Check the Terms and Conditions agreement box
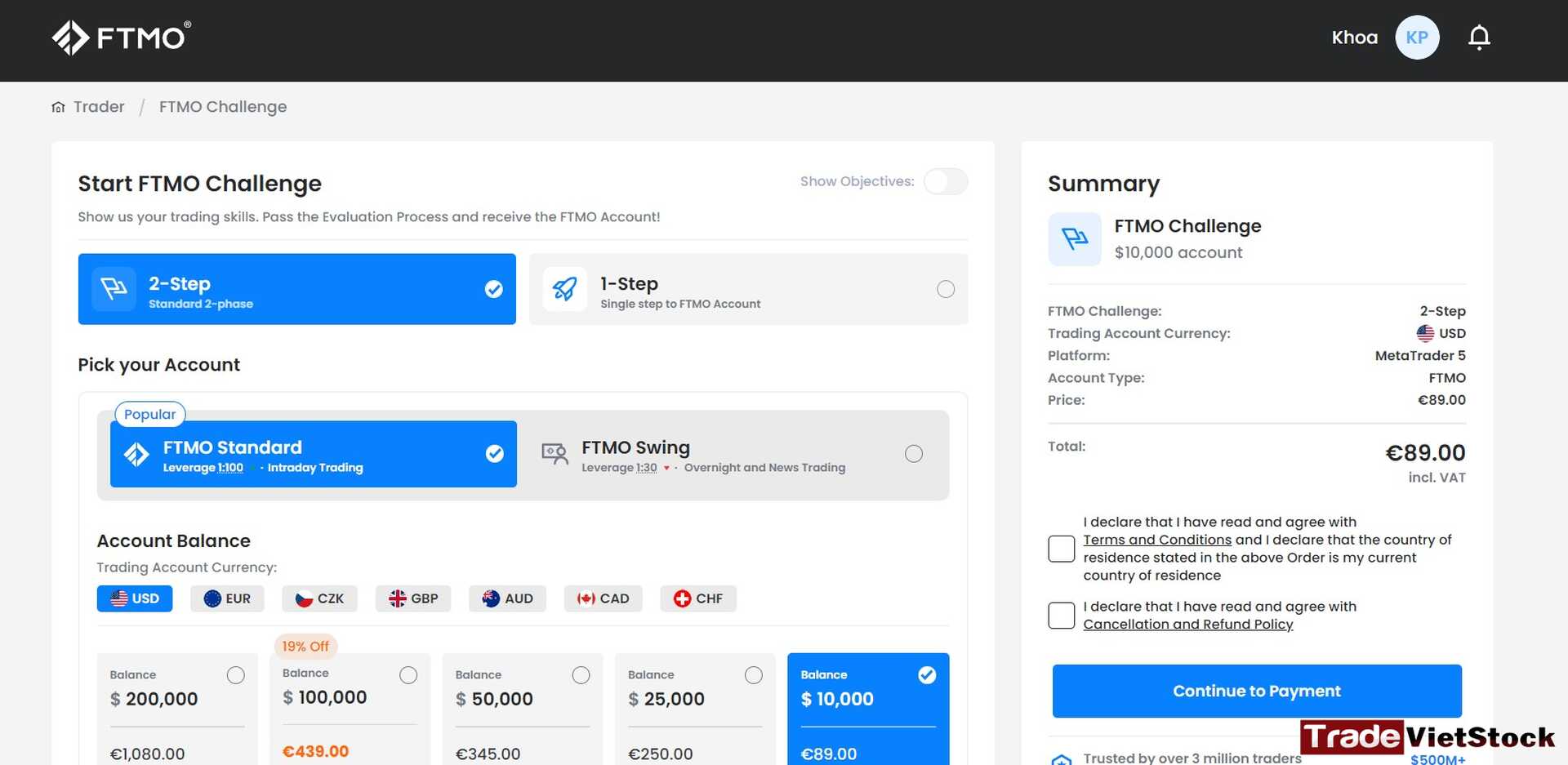This screenshot has height=765, width=1568. tap(1062, 549)
